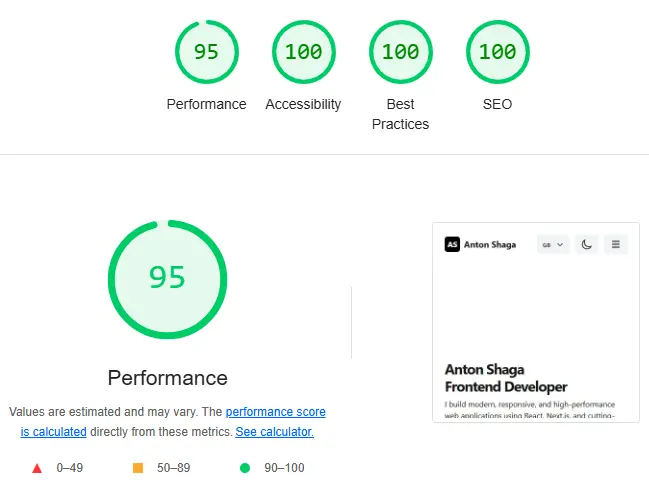Click the "Anton Shaga" brand name beside the logo
Screen dimensions: 649x499
pos(490,244)
